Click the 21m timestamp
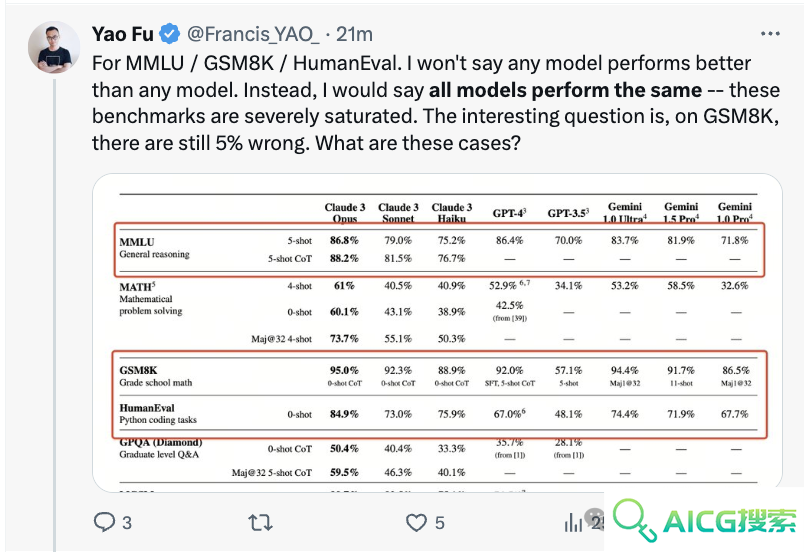 tap(354, 34)
